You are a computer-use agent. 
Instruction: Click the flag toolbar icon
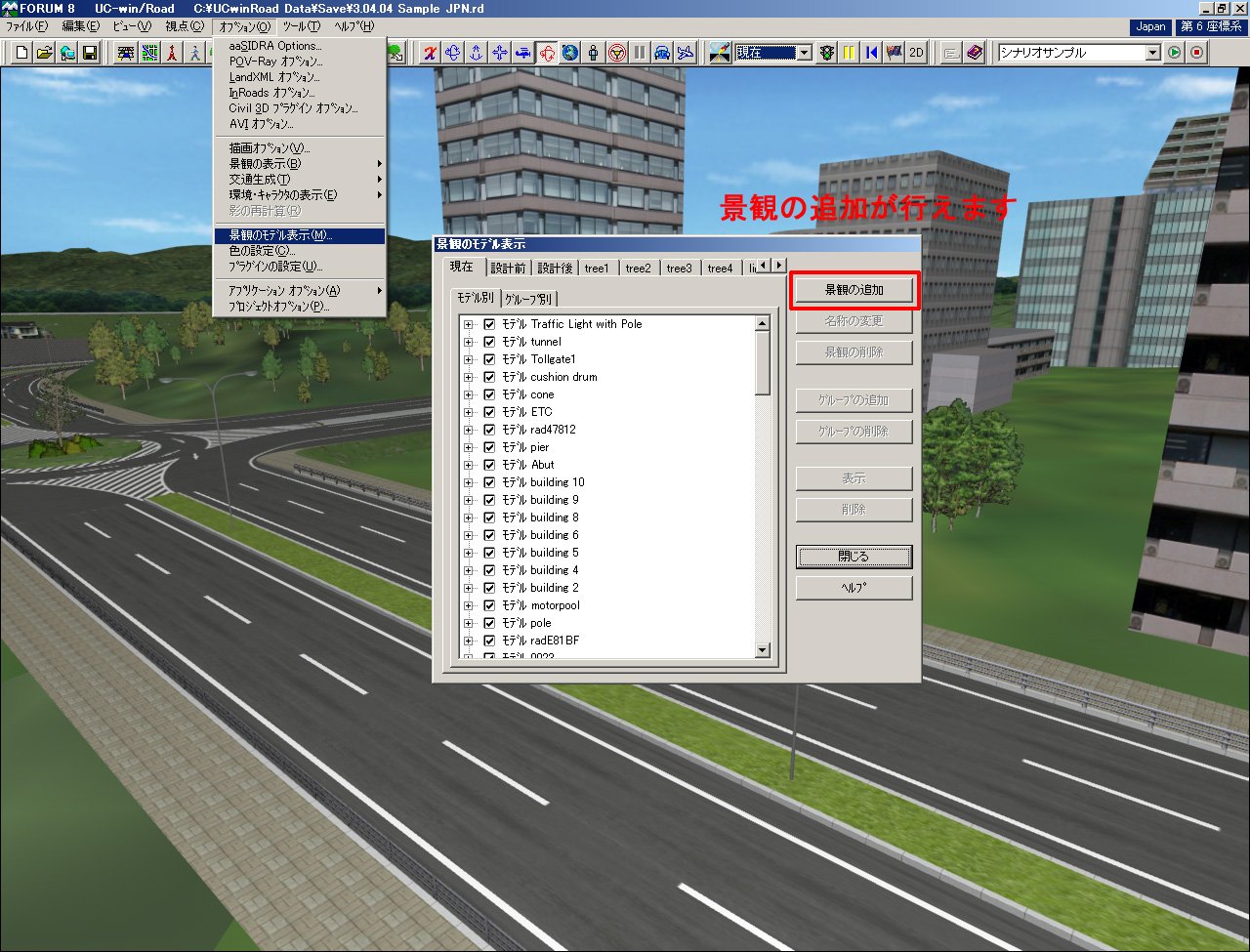894,53
